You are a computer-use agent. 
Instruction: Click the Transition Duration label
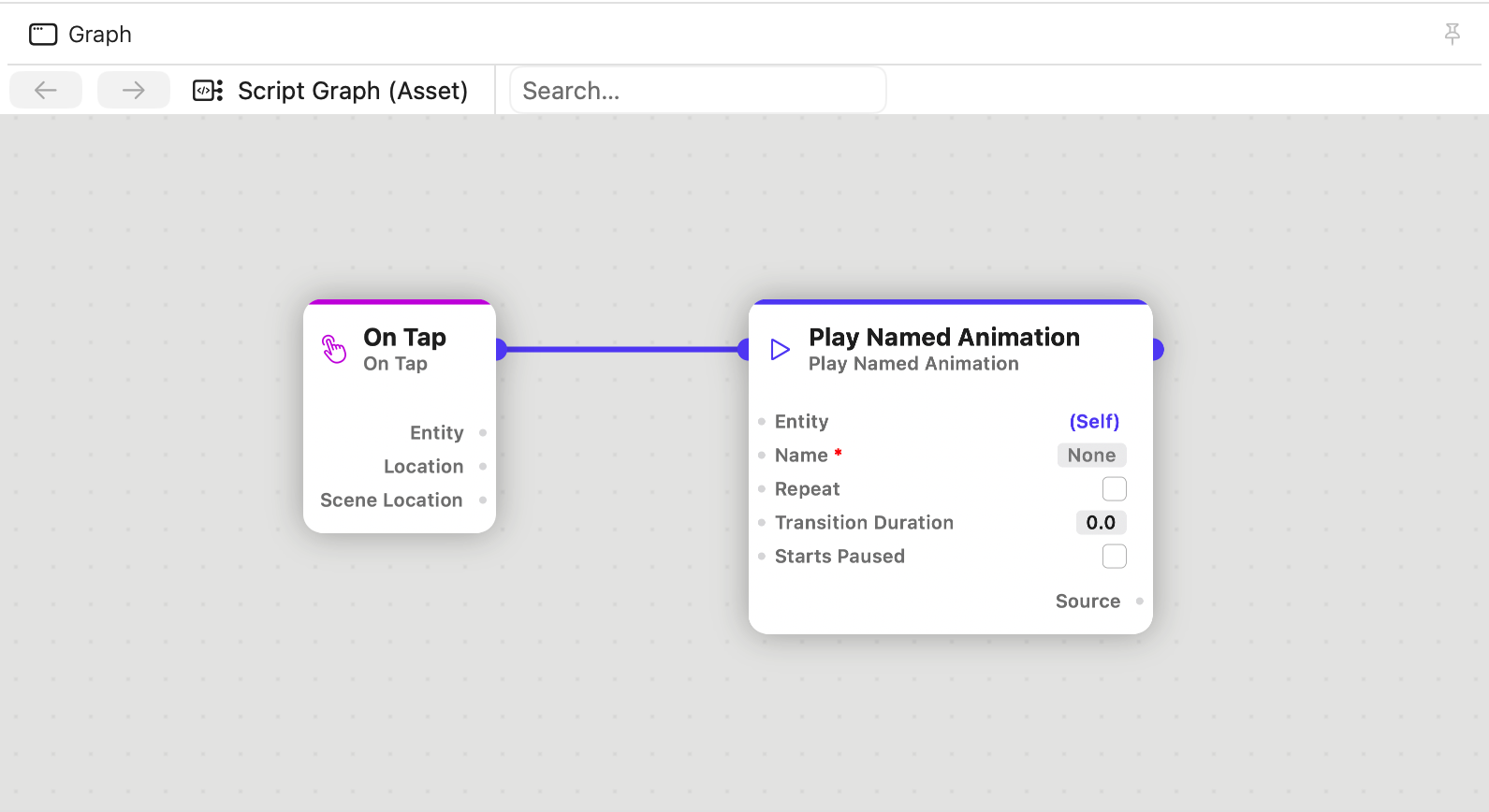865,523
